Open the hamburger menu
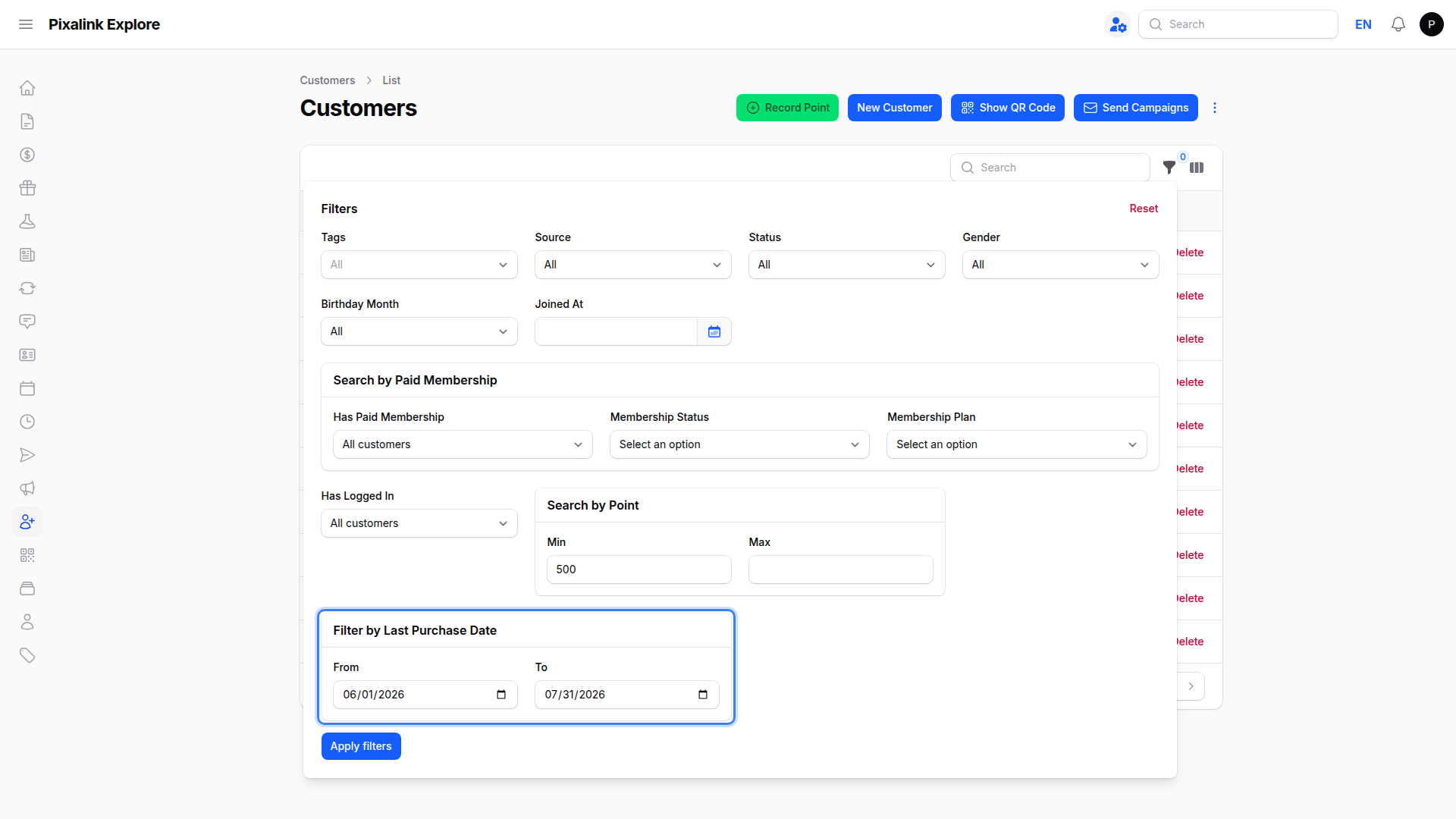Viewport: 1456px width, 819px height. [26, 24]
